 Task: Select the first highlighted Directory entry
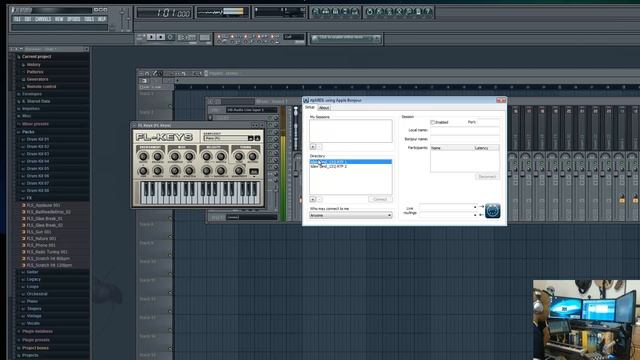351,162
